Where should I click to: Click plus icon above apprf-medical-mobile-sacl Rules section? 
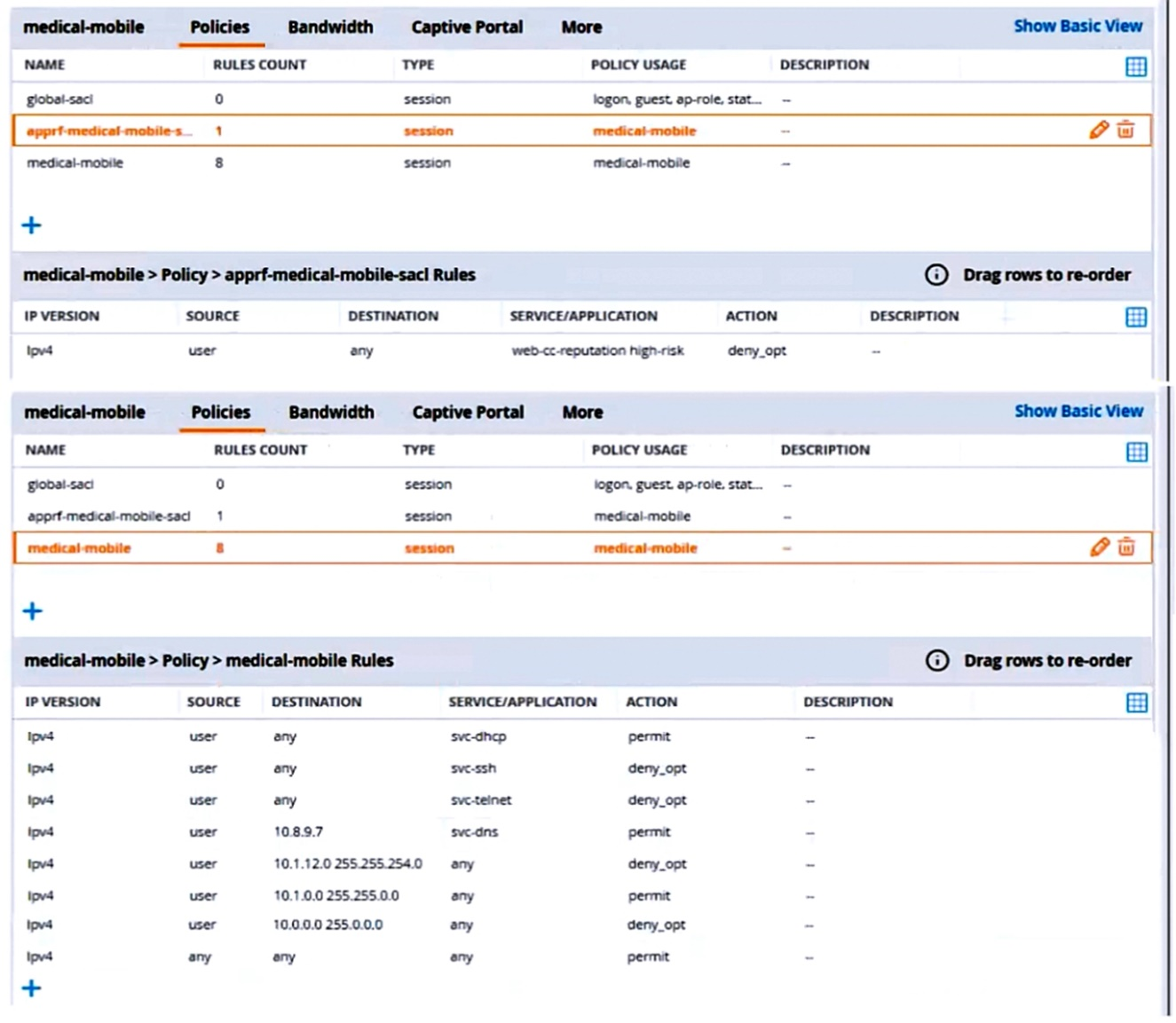[32, 225]
